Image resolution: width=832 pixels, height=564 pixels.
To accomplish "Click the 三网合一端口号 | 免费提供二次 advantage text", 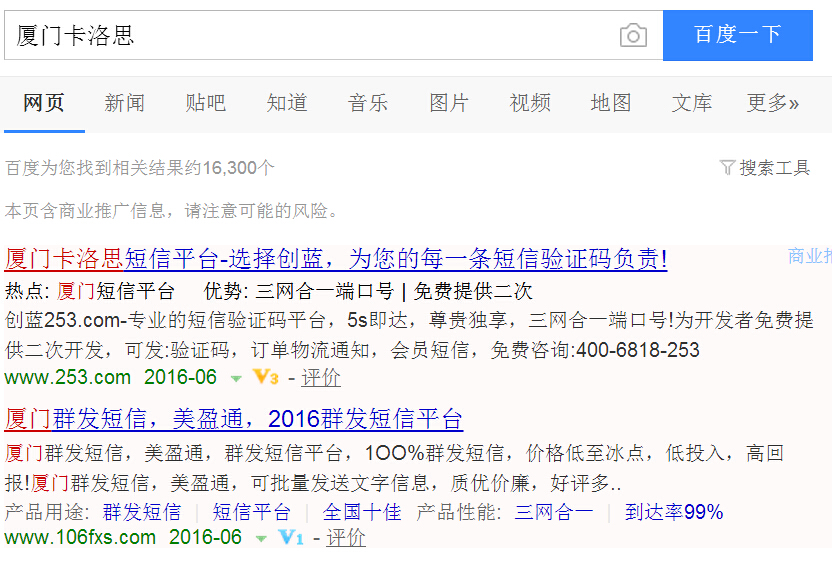I will point(394,291).
